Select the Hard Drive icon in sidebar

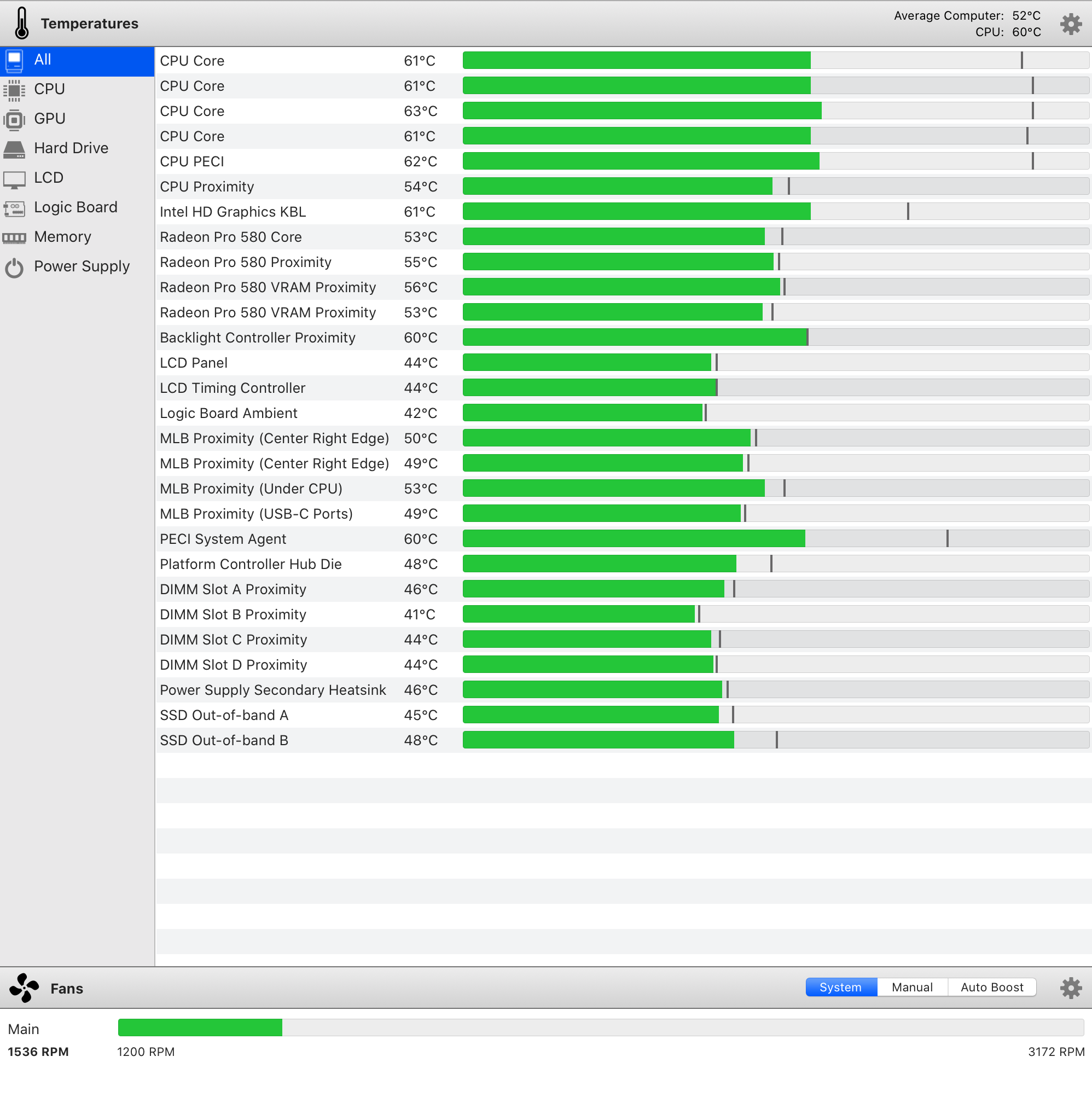click(x=14, y=149)
